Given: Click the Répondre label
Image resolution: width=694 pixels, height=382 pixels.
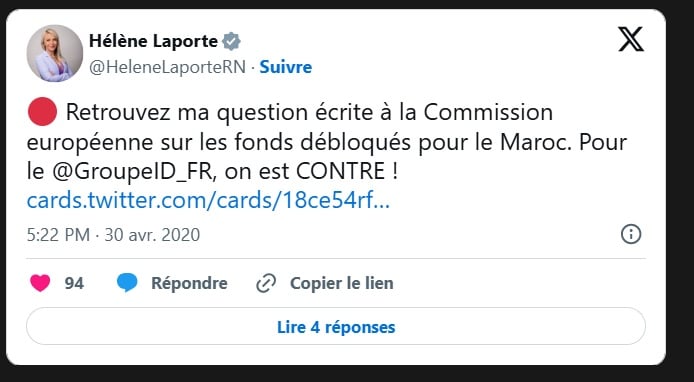Looking at the screenshot, I should (189, 283).
